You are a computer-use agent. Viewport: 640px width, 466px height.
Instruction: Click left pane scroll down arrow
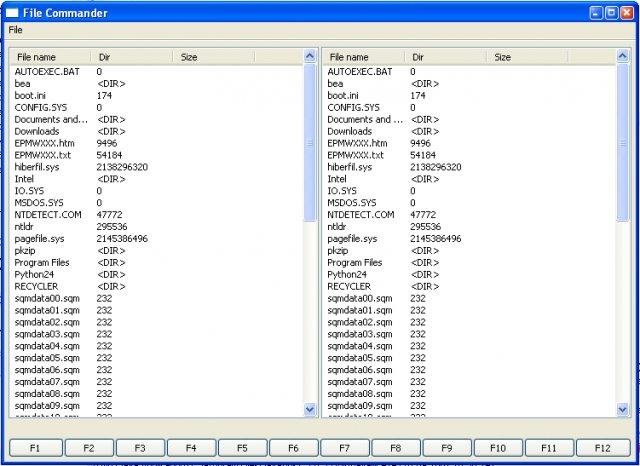coord(310,409)
